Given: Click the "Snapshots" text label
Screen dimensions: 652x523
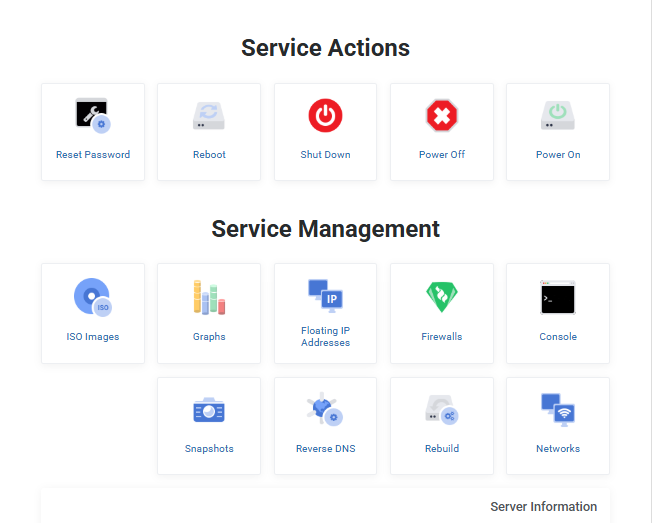Looking at the screenshot, I should pos(209,449).
